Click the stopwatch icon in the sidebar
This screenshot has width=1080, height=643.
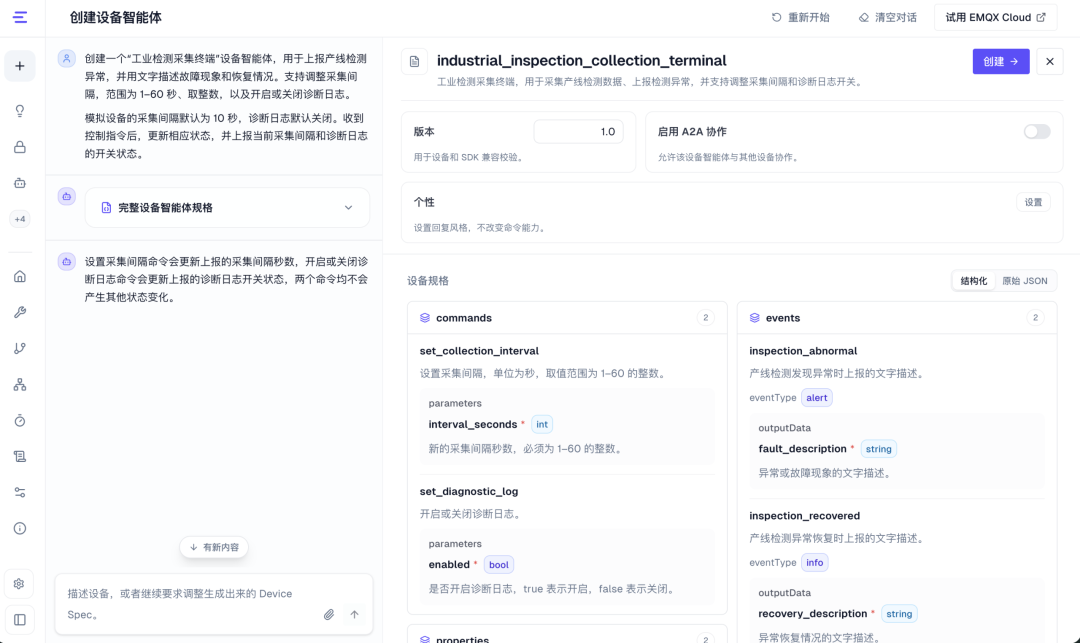pyautogui.click(x=20, y=421)
